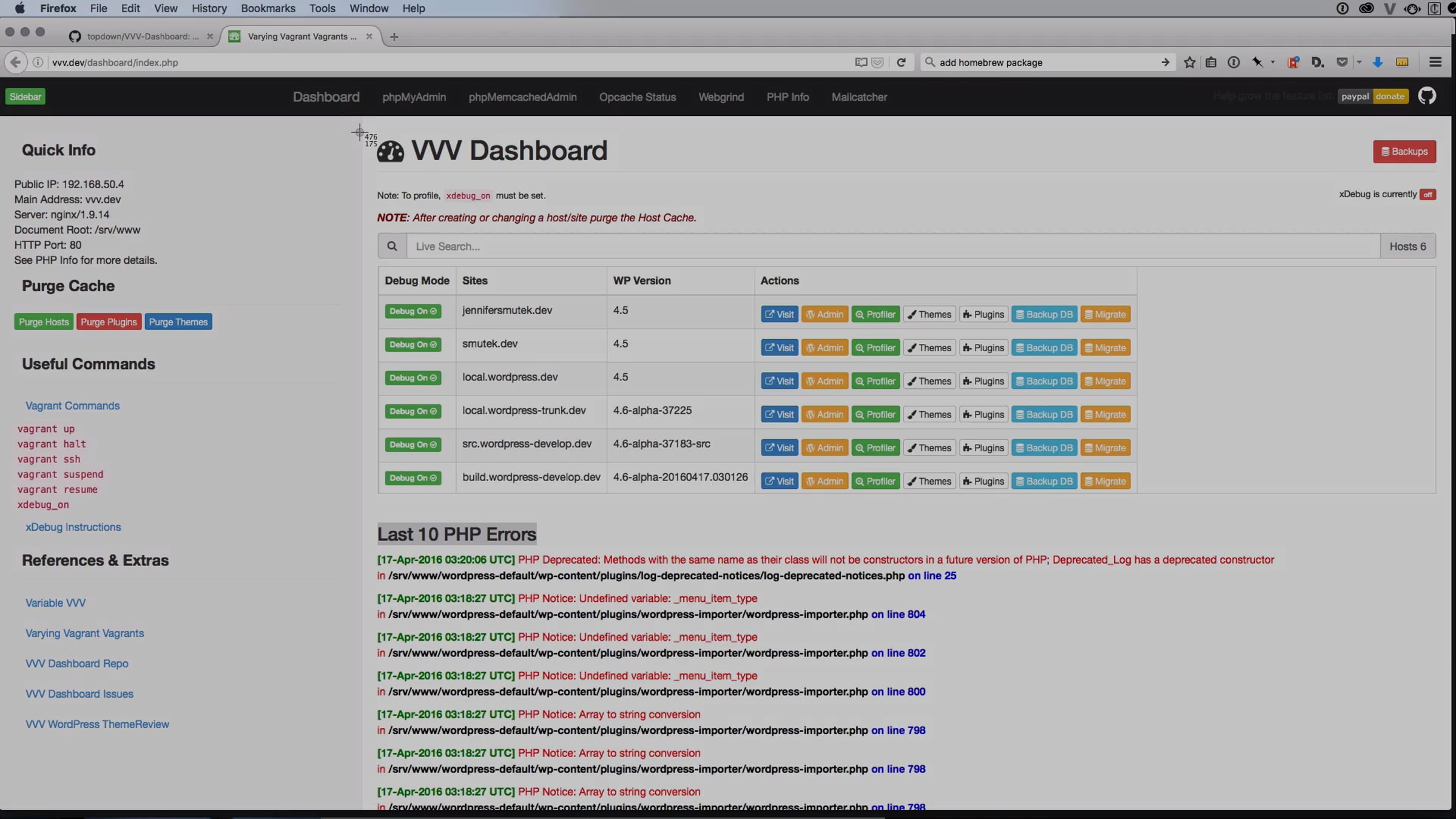Viewport: 1456px width, 819px height.
Task: Open the Firefox hamburger menu
Action: click(x=1435, y=62)
